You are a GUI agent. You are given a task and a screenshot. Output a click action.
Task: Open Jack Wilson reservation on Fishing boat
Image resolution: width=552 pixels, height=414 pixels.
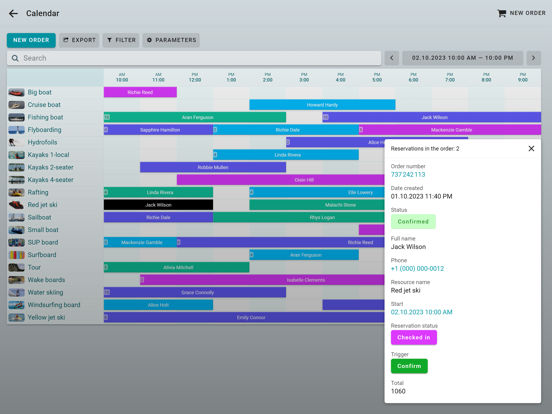pyautogui.click(x=432, y=117)
